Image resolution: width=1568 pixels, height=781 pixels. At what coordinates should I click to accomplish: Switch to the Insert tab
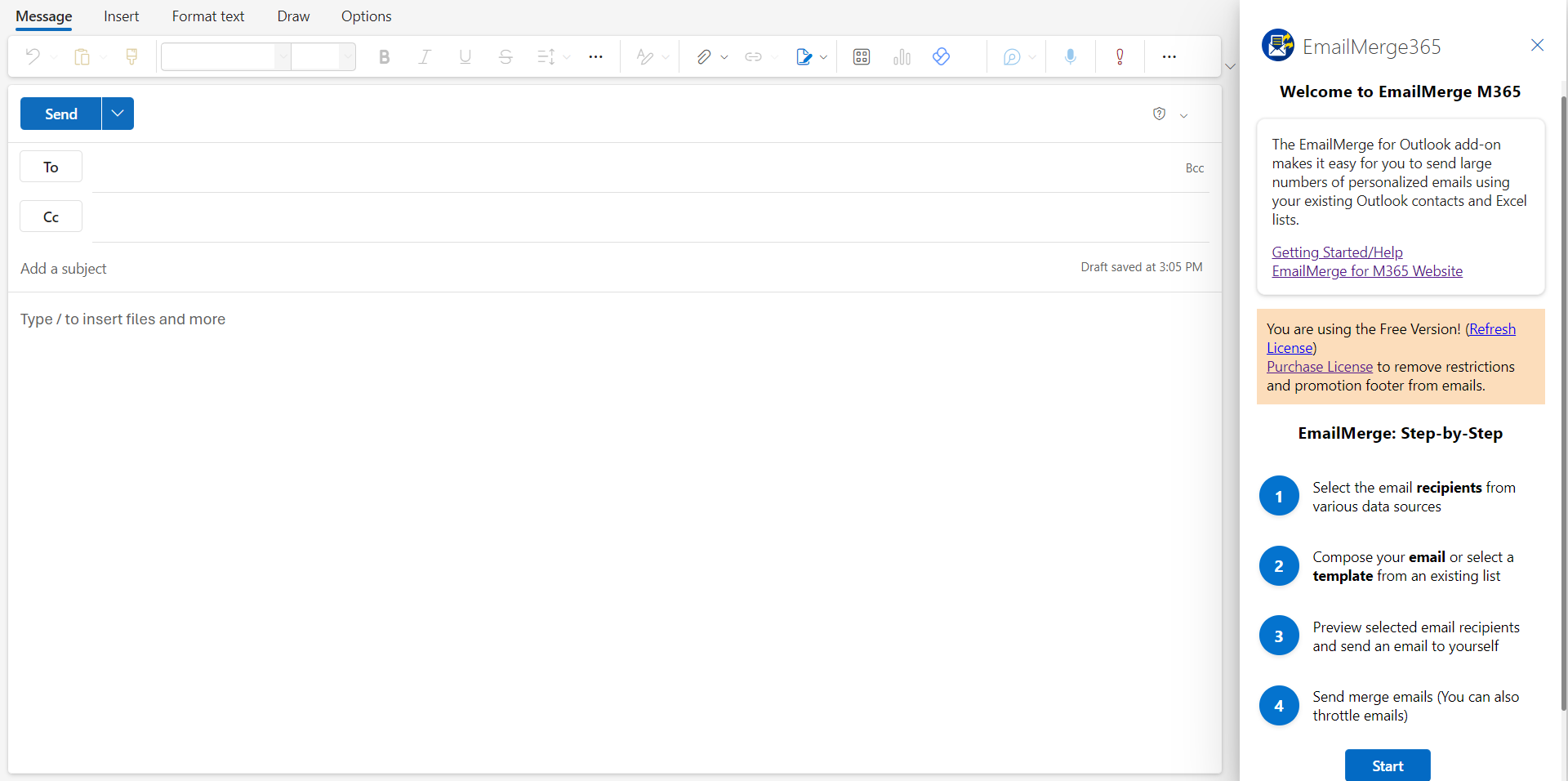point(122,16)
